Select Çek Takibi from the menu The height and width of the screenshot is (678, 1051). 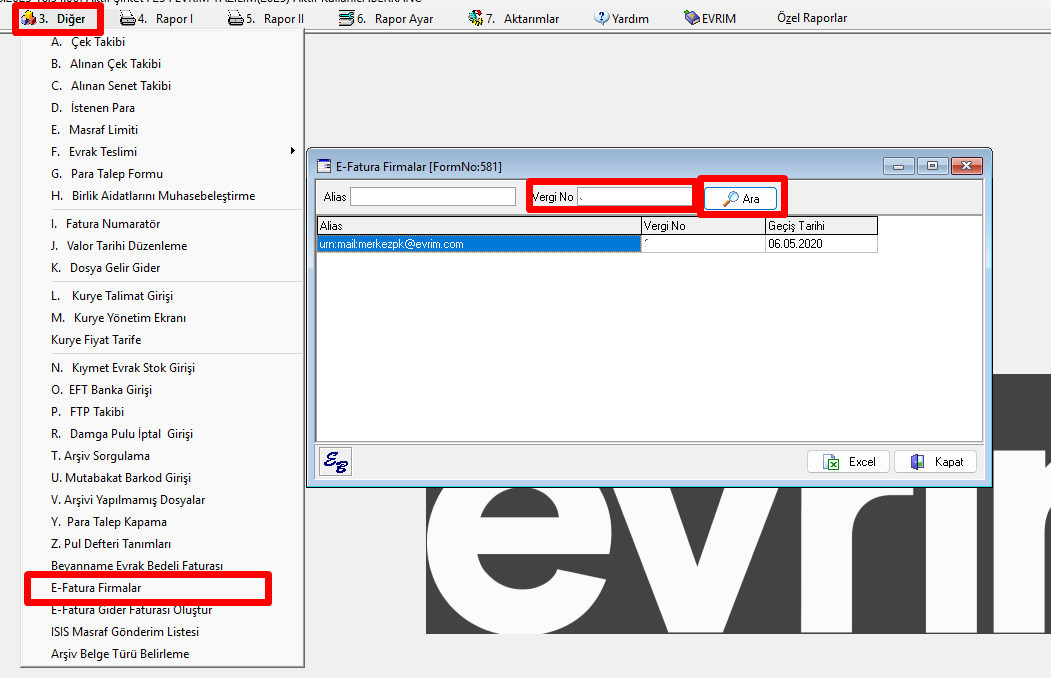(x=162, y=42)
